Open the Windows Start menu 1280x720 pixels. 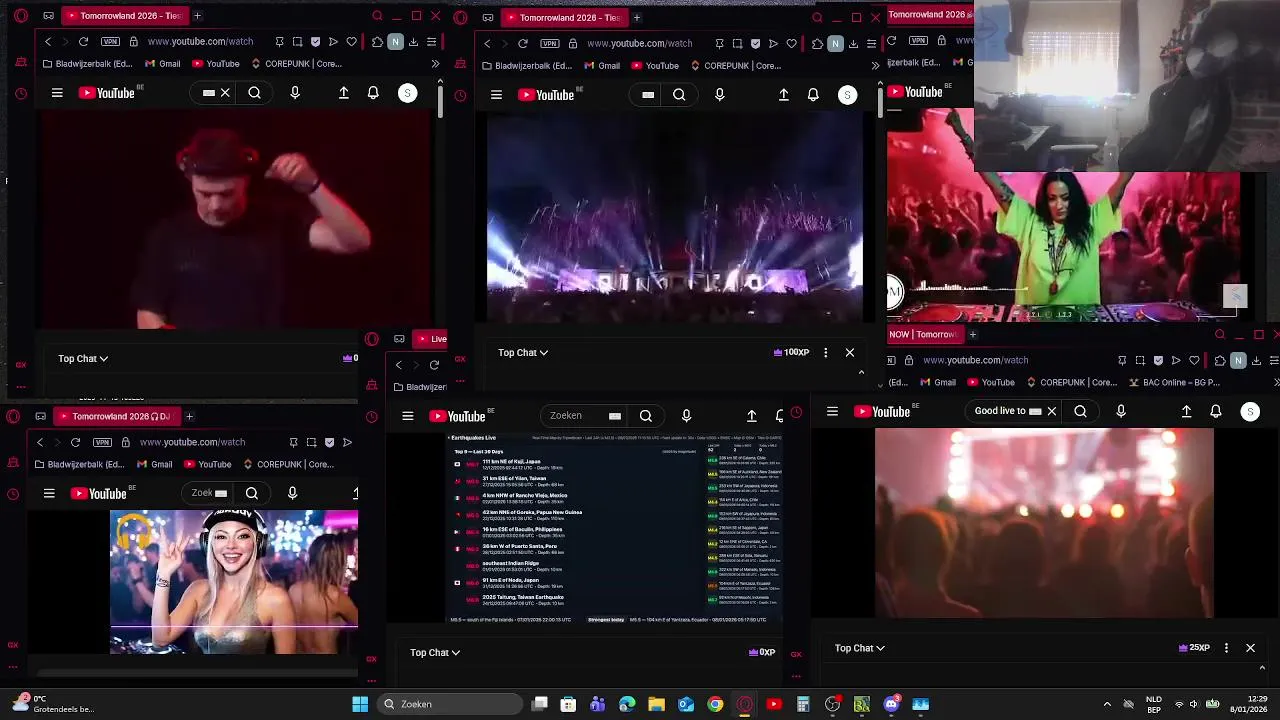pos(360,704)
